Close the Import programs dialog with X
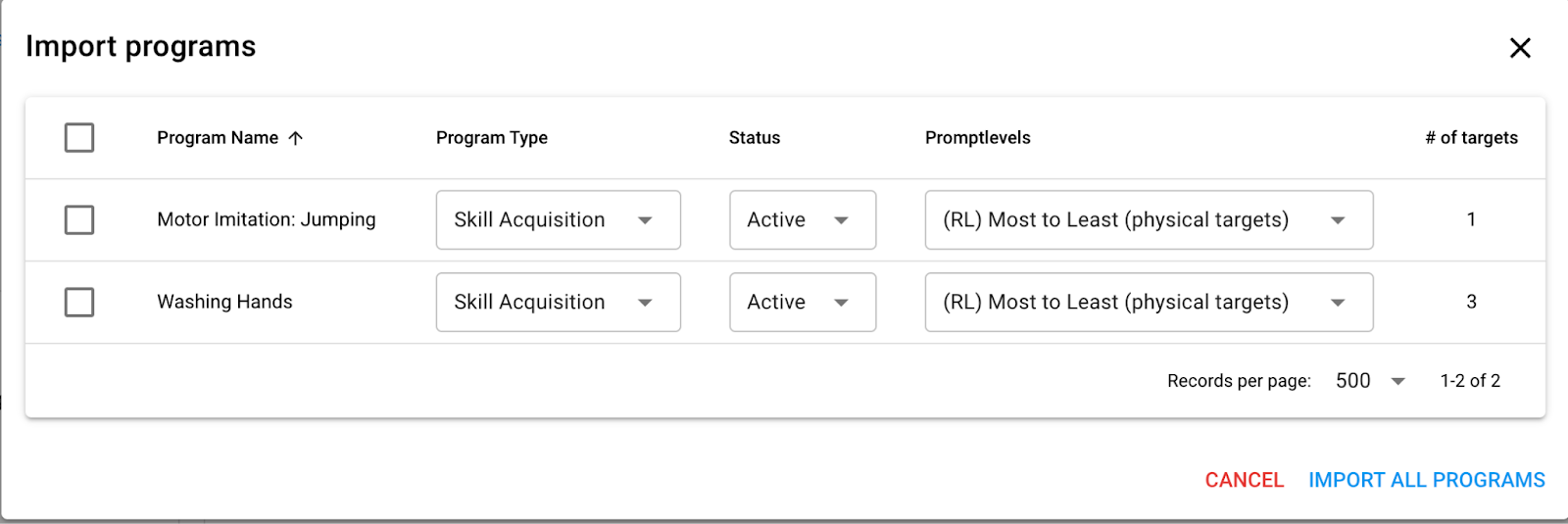This screenshot has height=524, width=1568. tap(1520, 48)
